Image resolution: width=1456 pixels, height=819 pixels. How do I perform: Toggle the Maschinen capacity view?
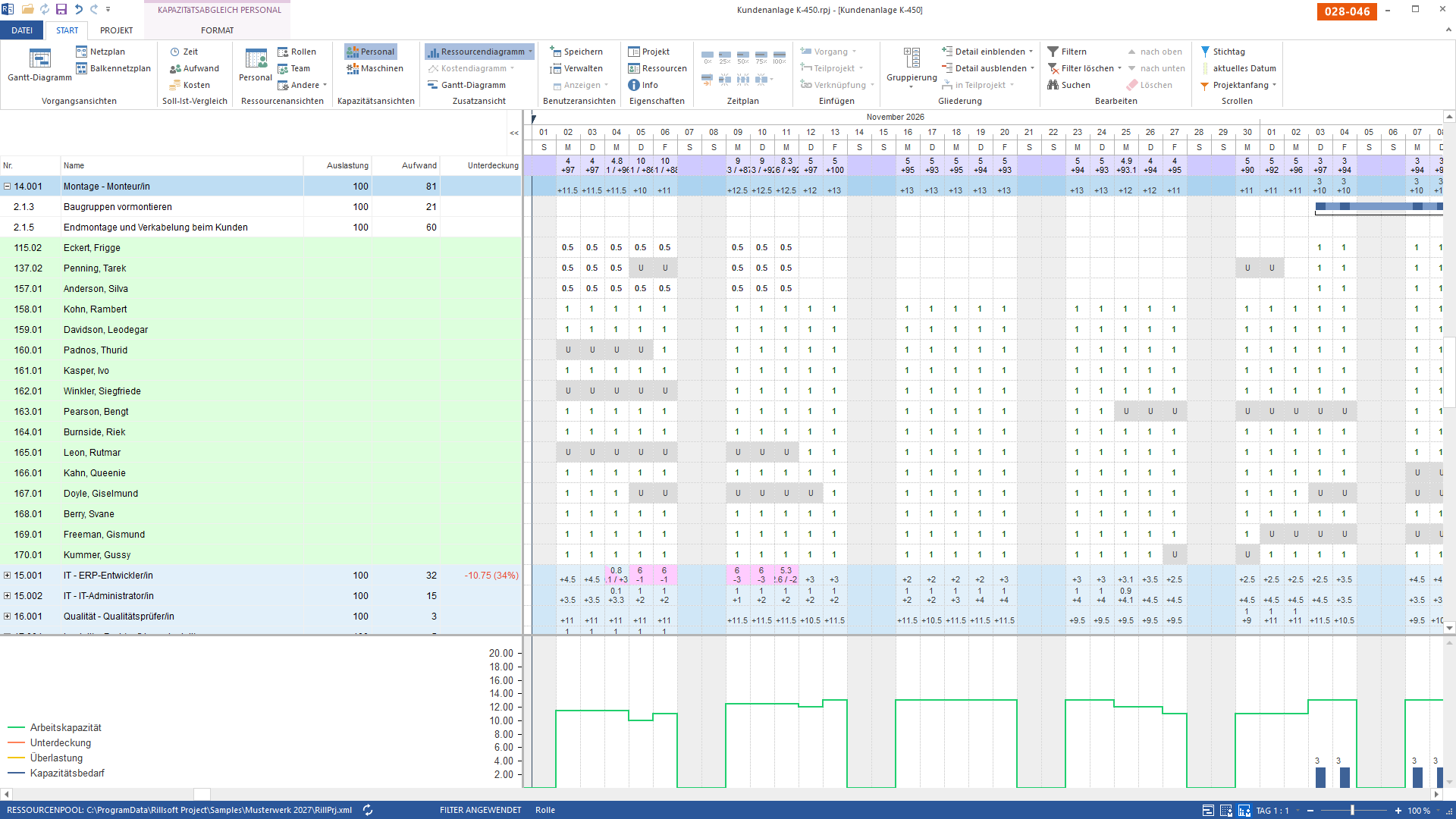click(375, 68)
